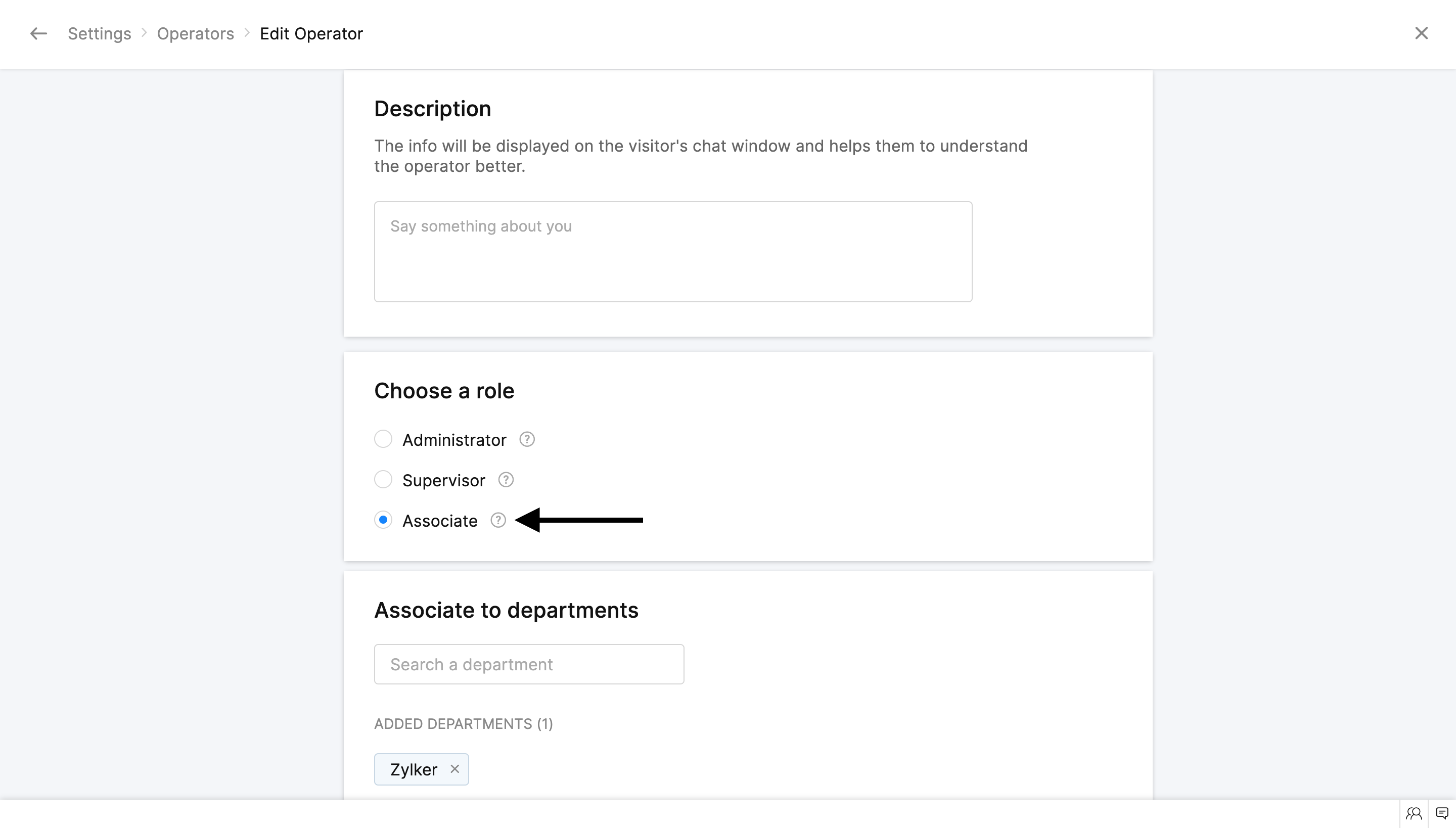Go to Settings breadcrumb
The height and width of the screenshot is (828, 1456).
tap(100, 33)
